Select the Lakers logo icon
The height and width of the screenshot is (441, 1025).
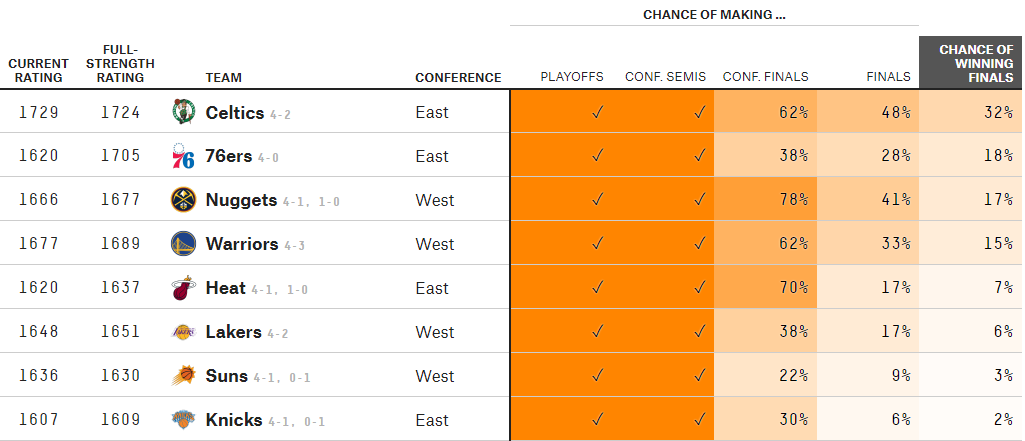(x=183, y=332)
